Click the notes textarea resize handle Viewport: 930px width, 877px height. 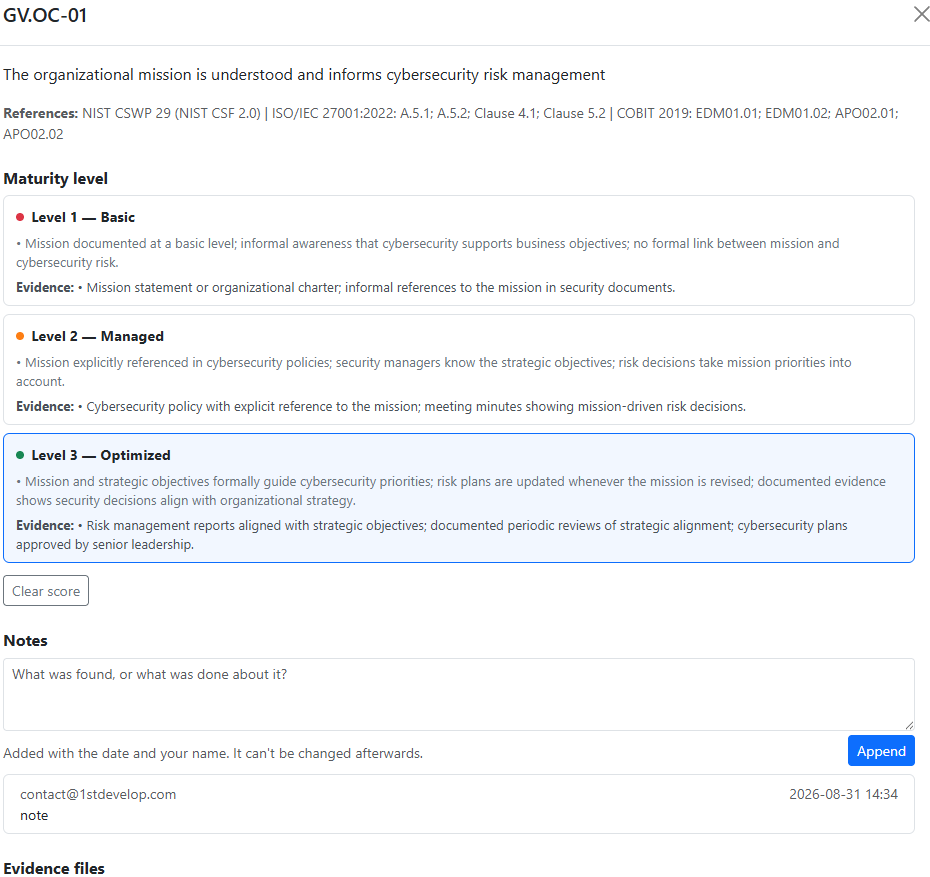coord(909,725)
